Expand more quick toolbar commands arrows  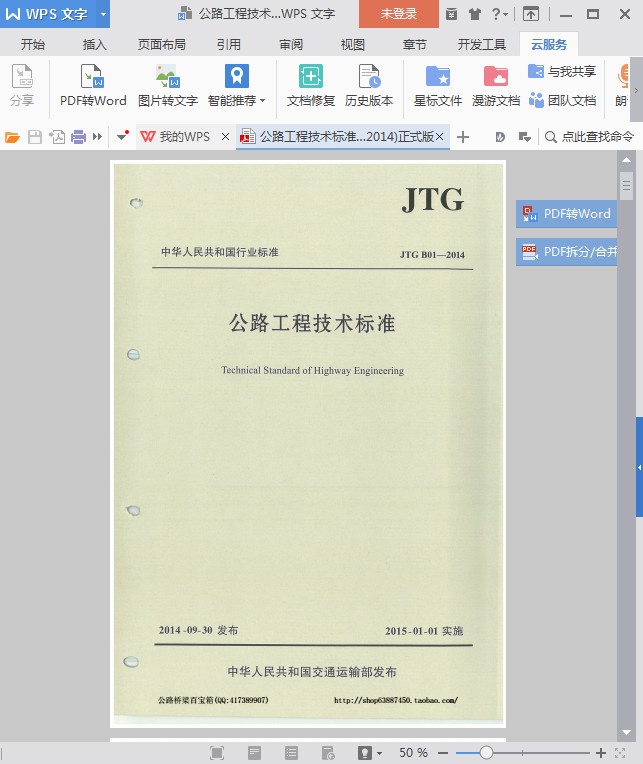(97, 137)
